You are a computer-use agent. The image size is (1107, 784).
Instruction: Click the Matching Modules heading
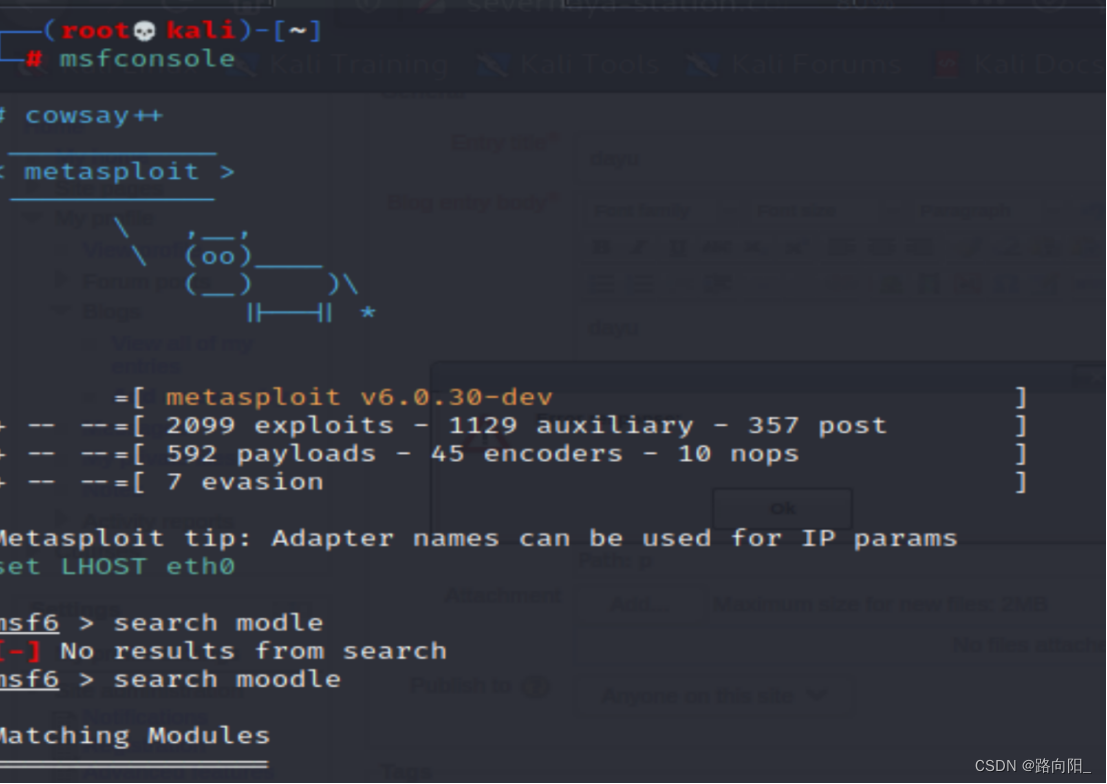click(x=134, y=736)
